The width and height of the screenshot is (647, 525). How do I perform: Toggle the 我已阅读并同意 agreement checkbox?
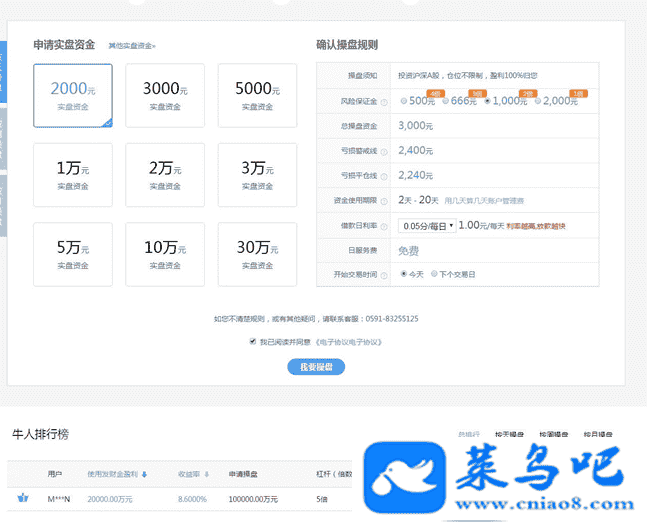[252, 341]
